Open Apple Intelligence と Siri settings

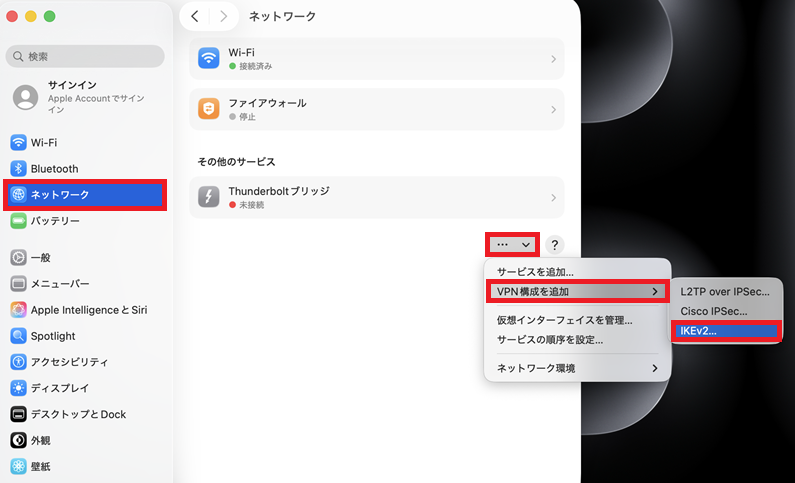(88, 310)
